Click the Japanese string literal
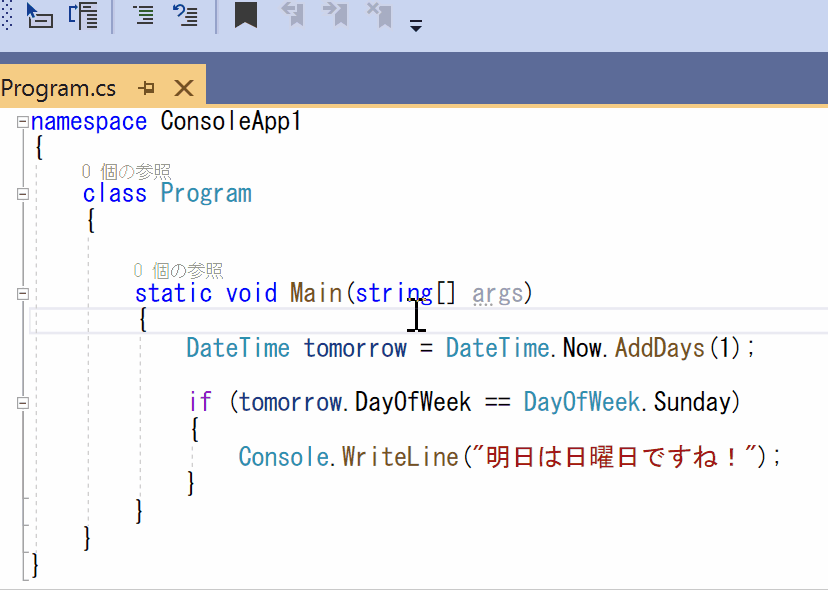The width and height of the screenshot is (828, 590). coord(615,457)
